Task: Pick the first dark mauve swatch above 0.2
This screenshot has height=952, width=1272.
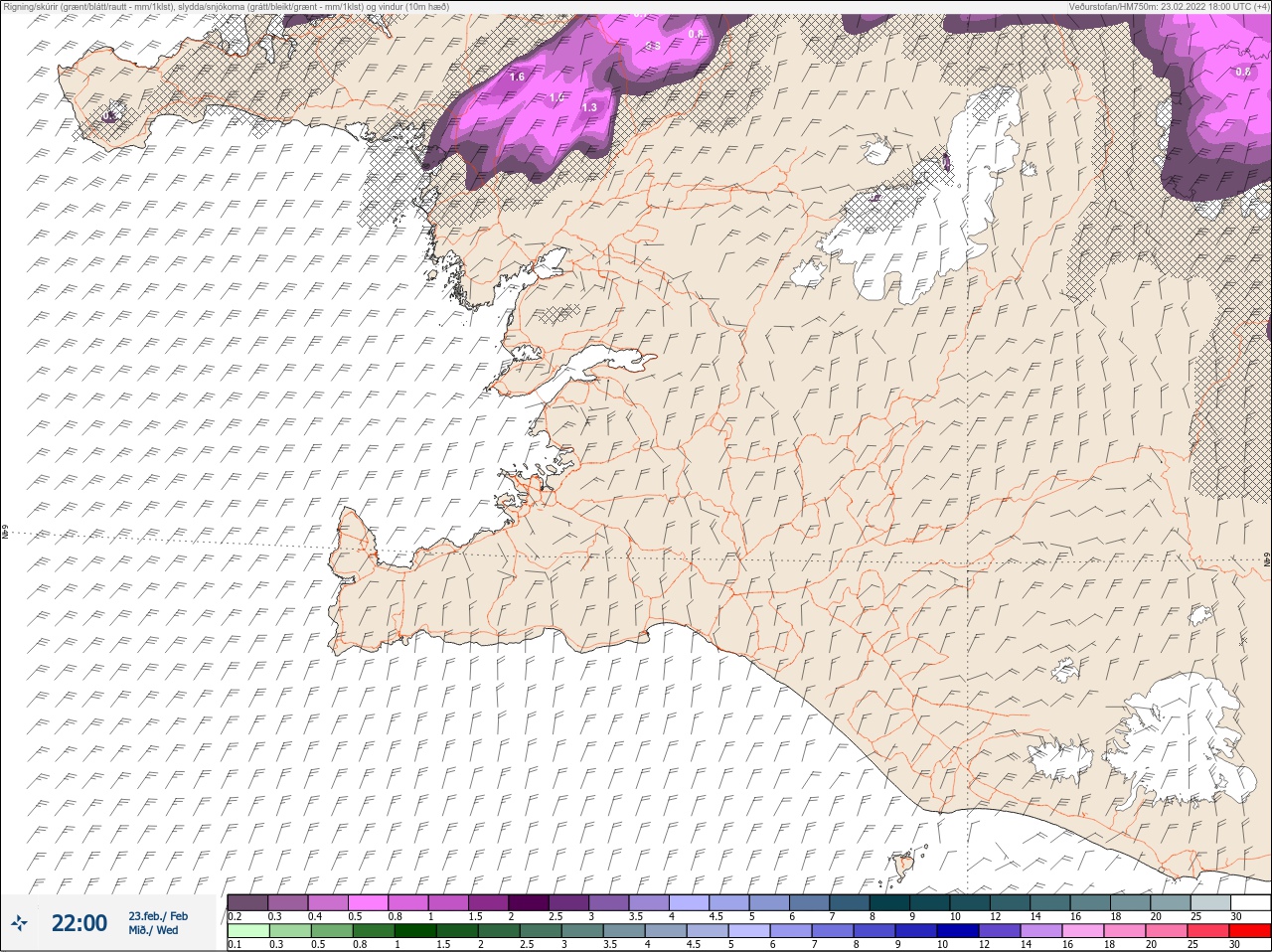Action: (x=247, y=902)
